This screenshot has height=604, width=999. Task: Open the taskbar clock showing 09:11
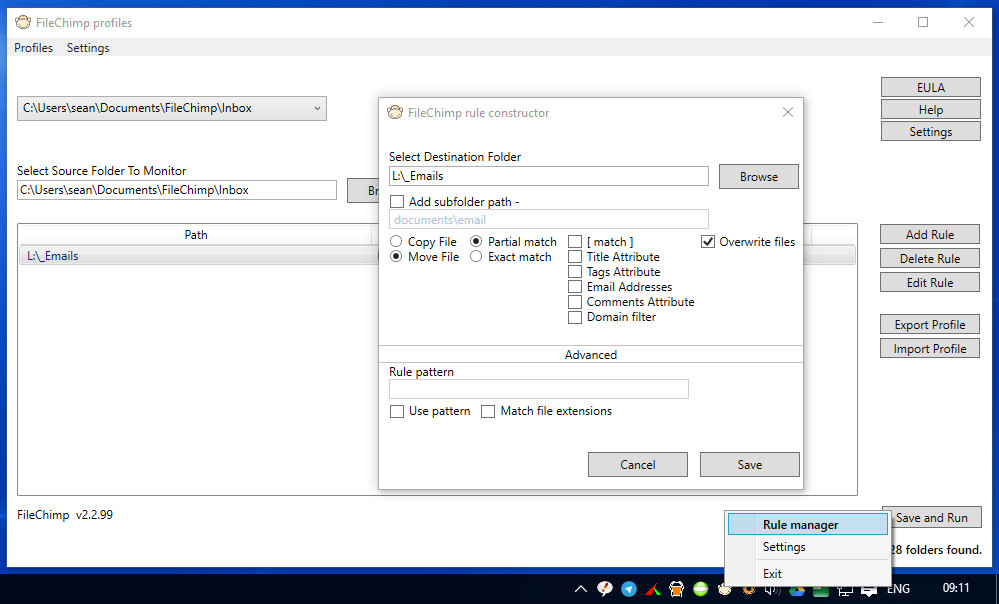(x=956, y=588)
